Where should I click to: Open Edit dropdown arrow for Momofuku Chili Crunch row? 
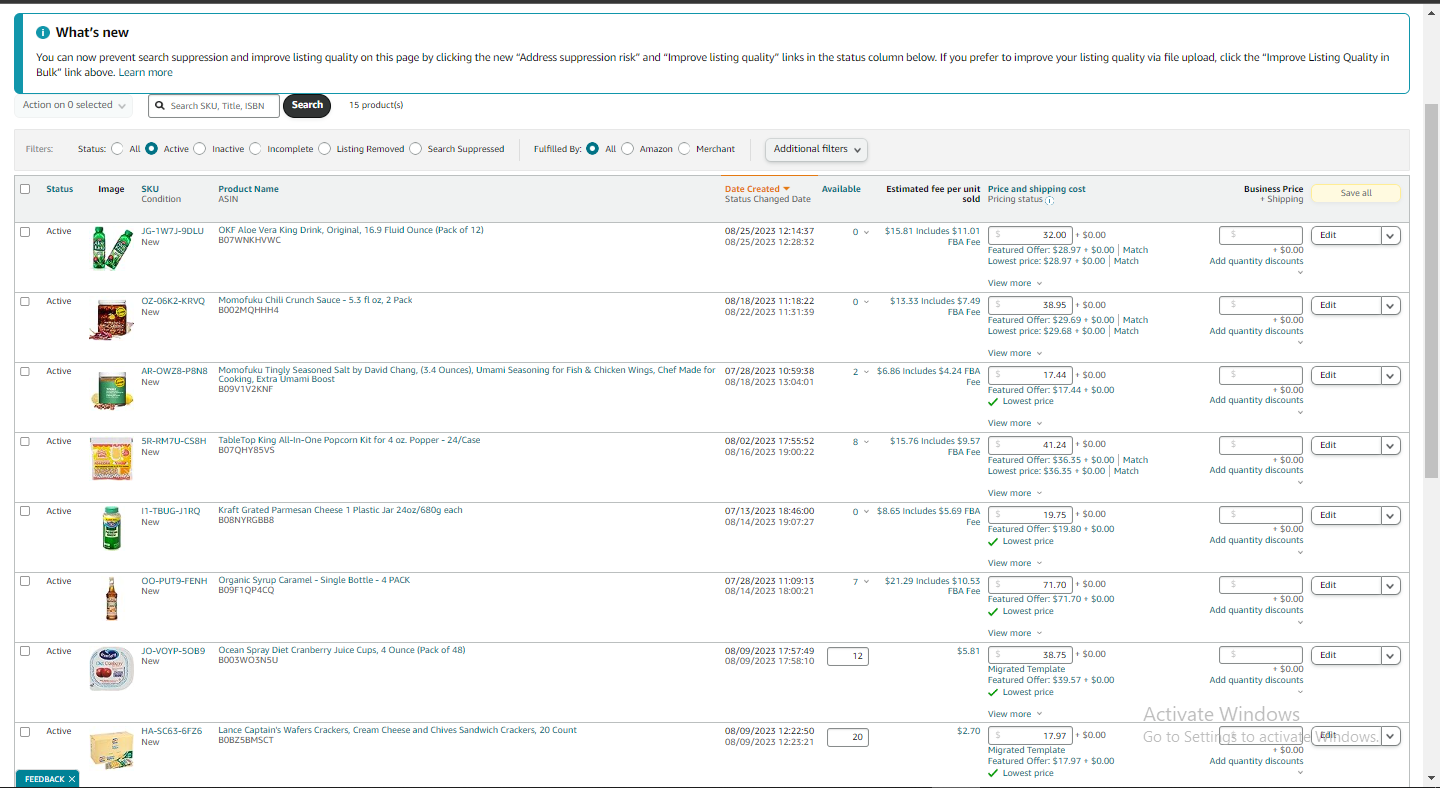(1391, 306)
